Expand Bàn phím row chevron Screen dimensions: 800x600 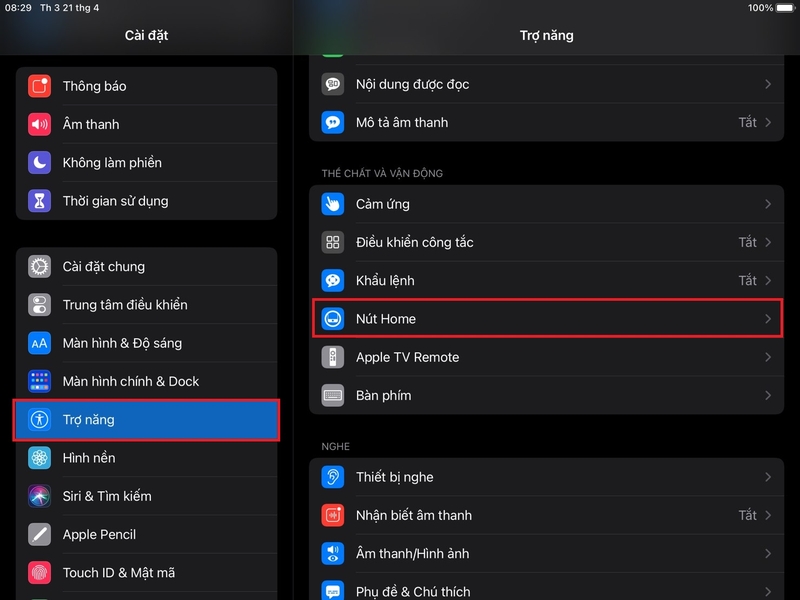tap(768, 395)
